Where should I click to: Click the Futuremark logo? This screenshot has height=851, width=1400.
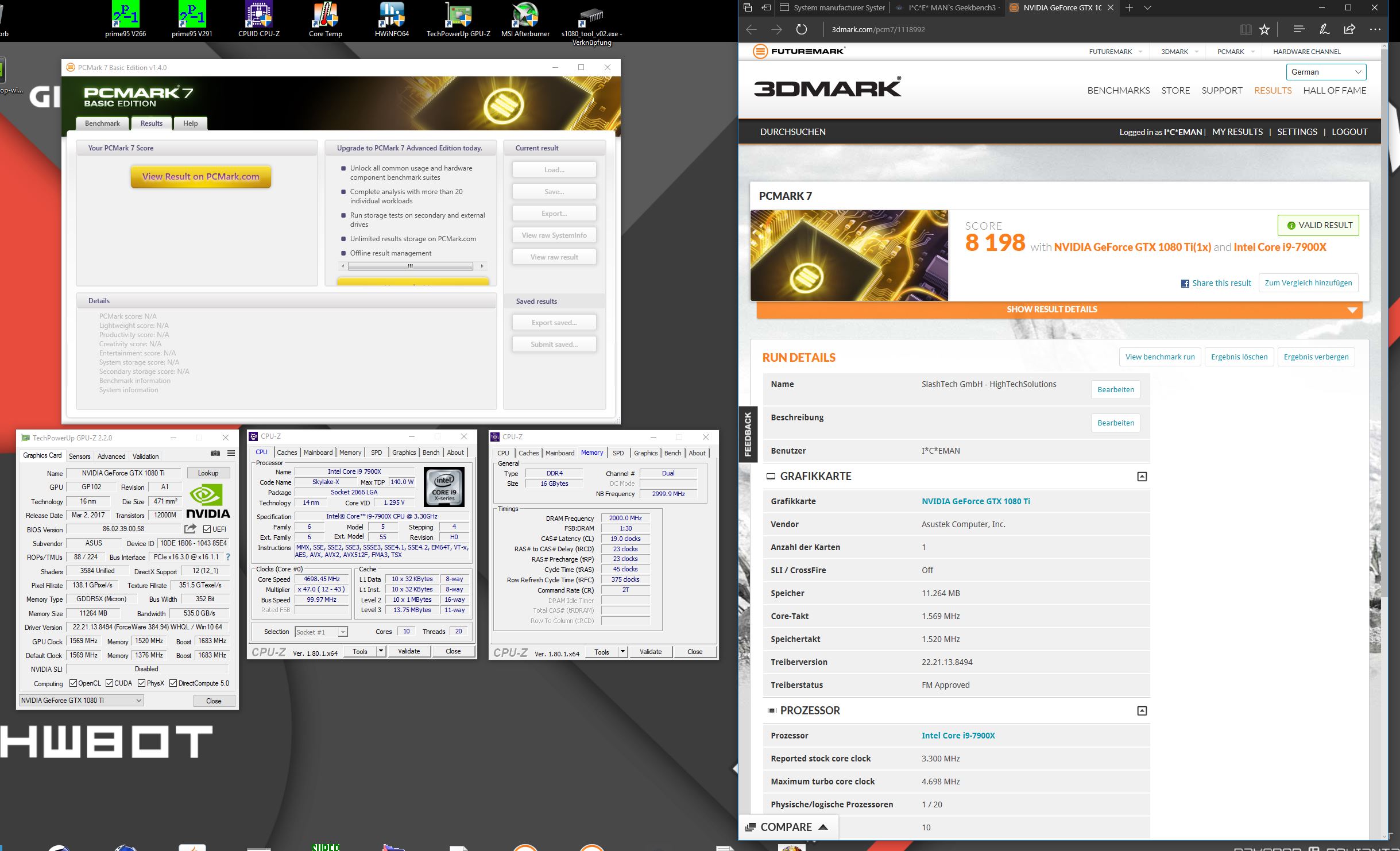799,51
